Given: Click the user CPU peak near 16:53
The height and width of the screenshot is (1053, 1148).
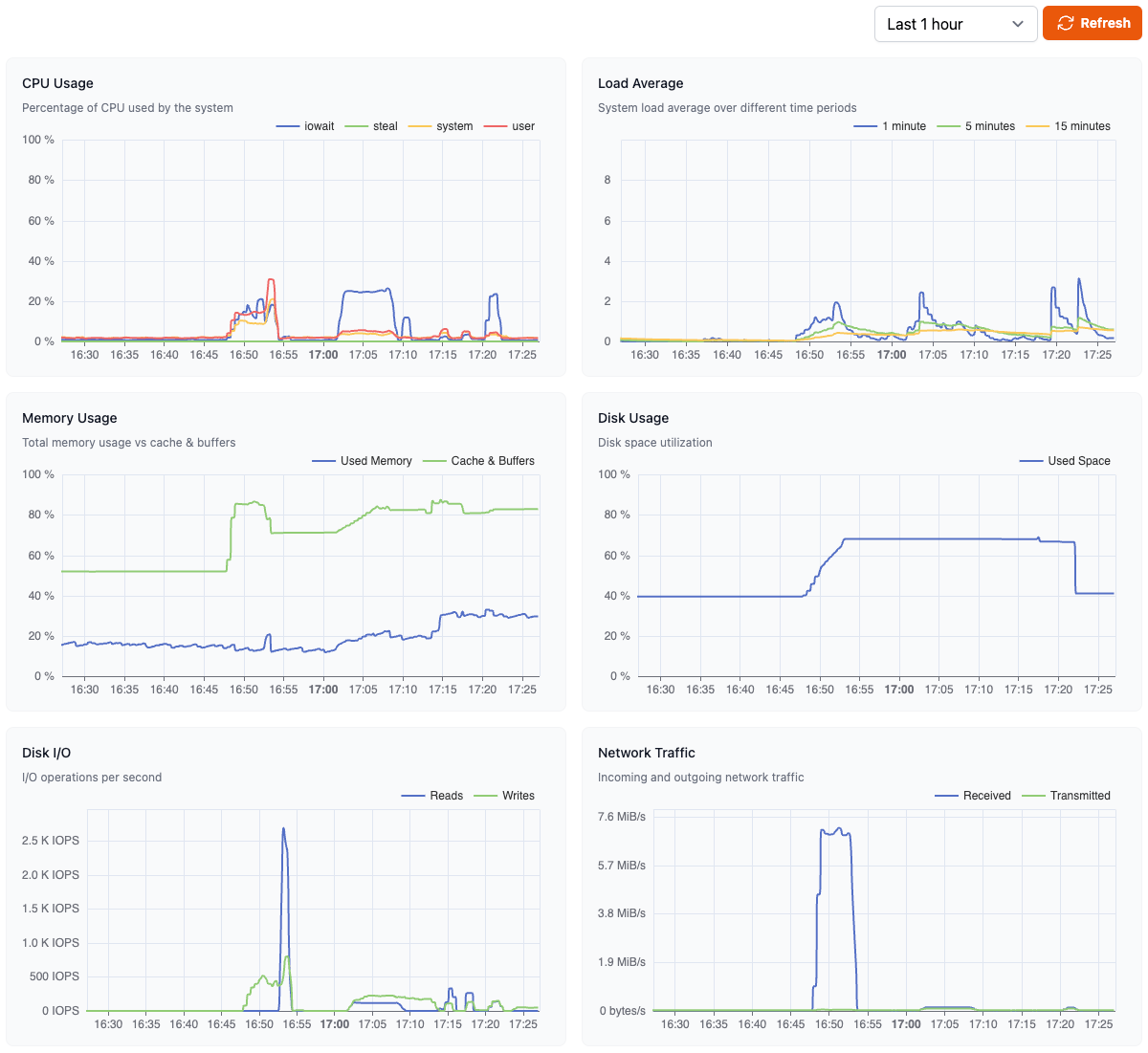Looking at the screenshot, I should coord(271,280).
